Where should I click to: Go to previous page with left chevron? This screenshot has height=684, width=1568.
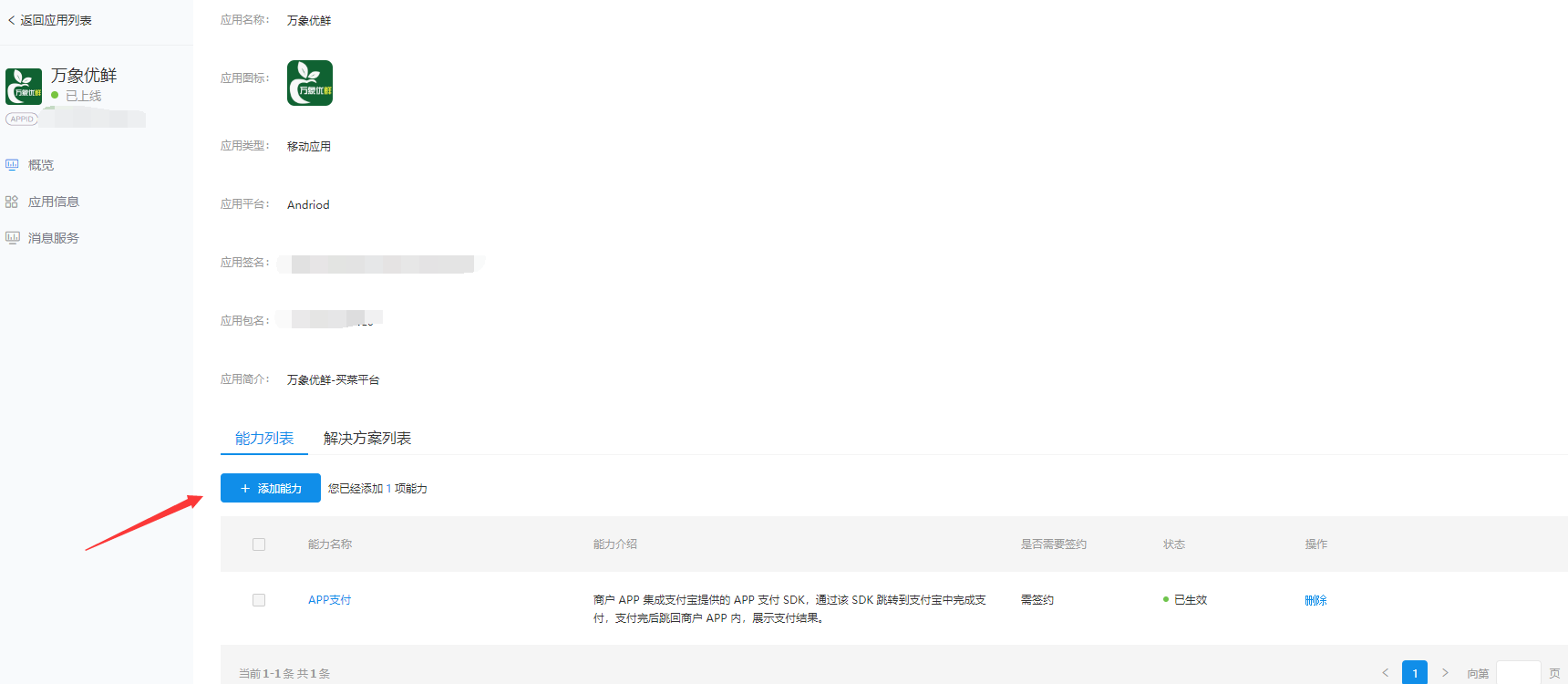1386,673
